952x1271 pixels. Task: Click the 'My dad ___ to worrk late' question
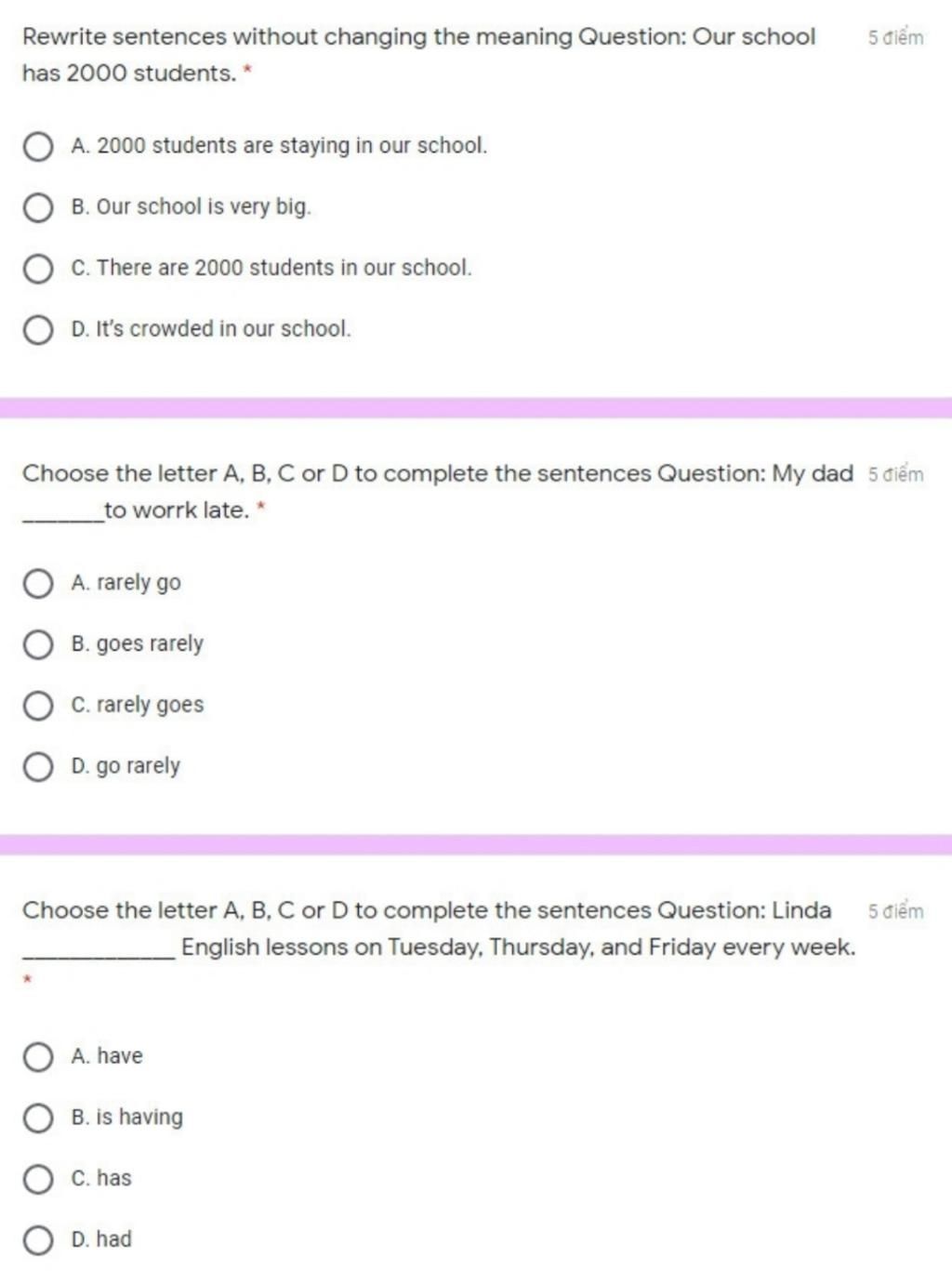tap(438, 492)
